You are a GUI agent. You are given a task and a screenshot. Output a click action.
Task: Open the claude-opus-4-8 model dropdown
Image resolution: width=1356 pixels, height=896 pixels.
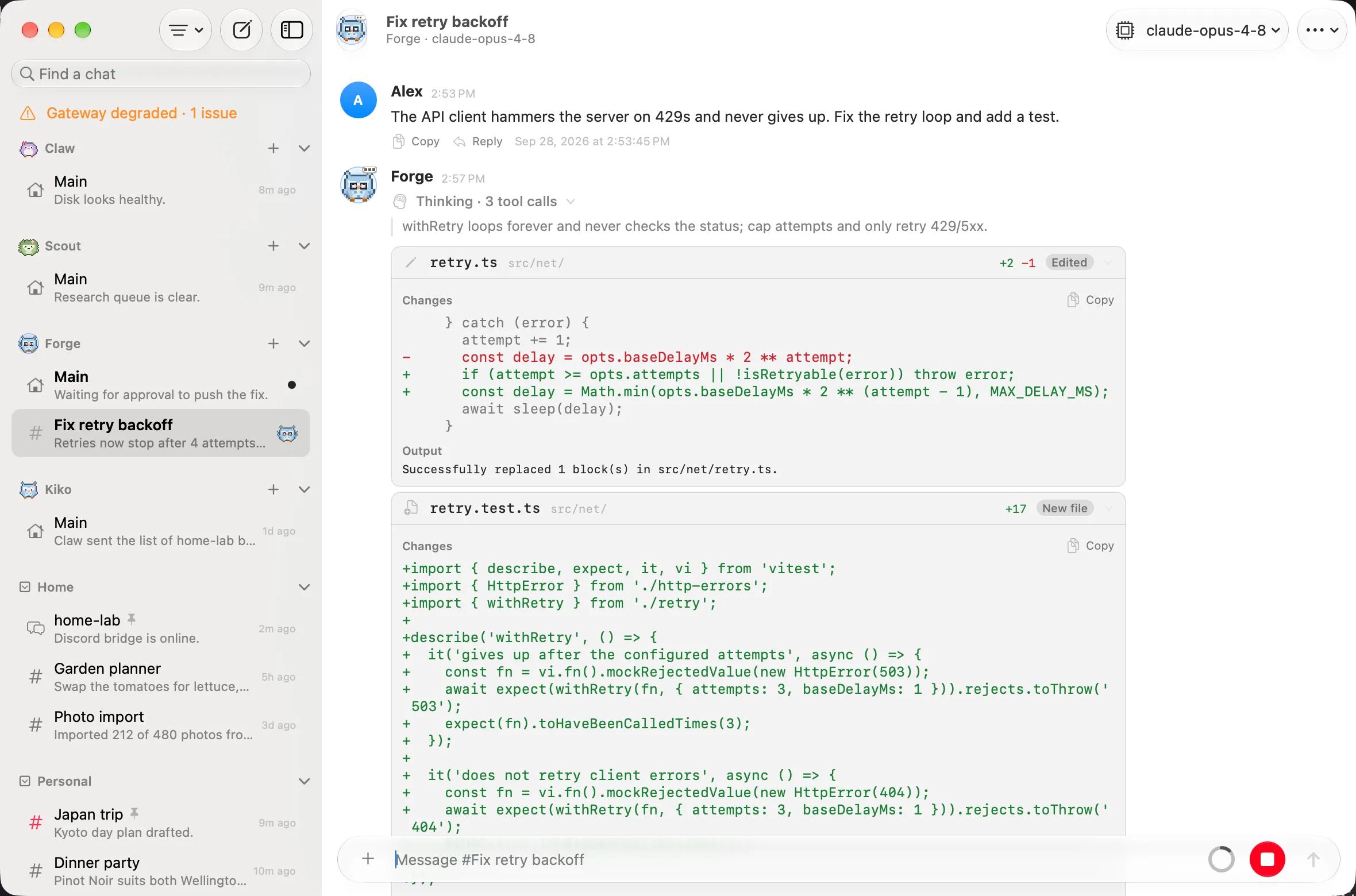pyautogui.click(x=1197, y=30)
